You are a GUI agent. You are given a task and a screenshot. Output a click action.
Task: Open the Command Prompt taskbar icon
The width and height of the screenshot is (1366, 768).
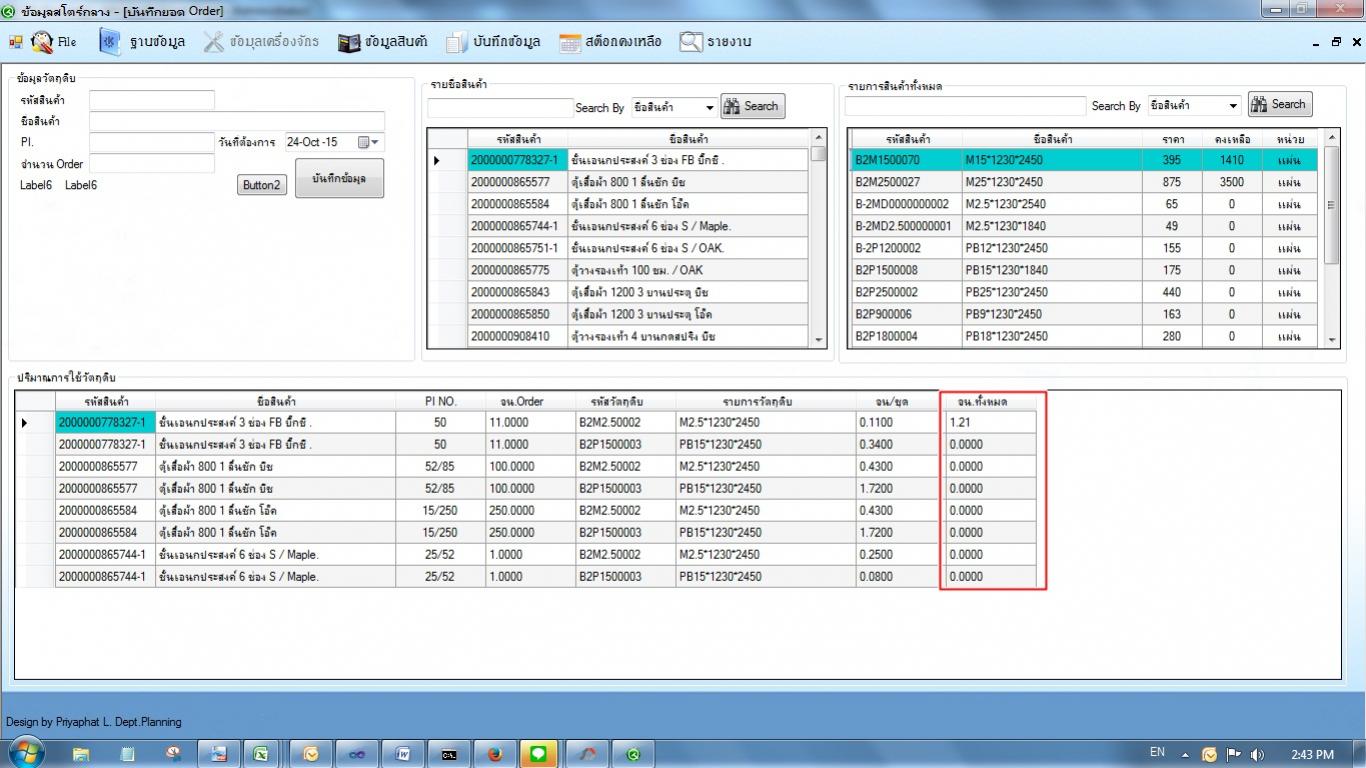[x=450, y=754]
